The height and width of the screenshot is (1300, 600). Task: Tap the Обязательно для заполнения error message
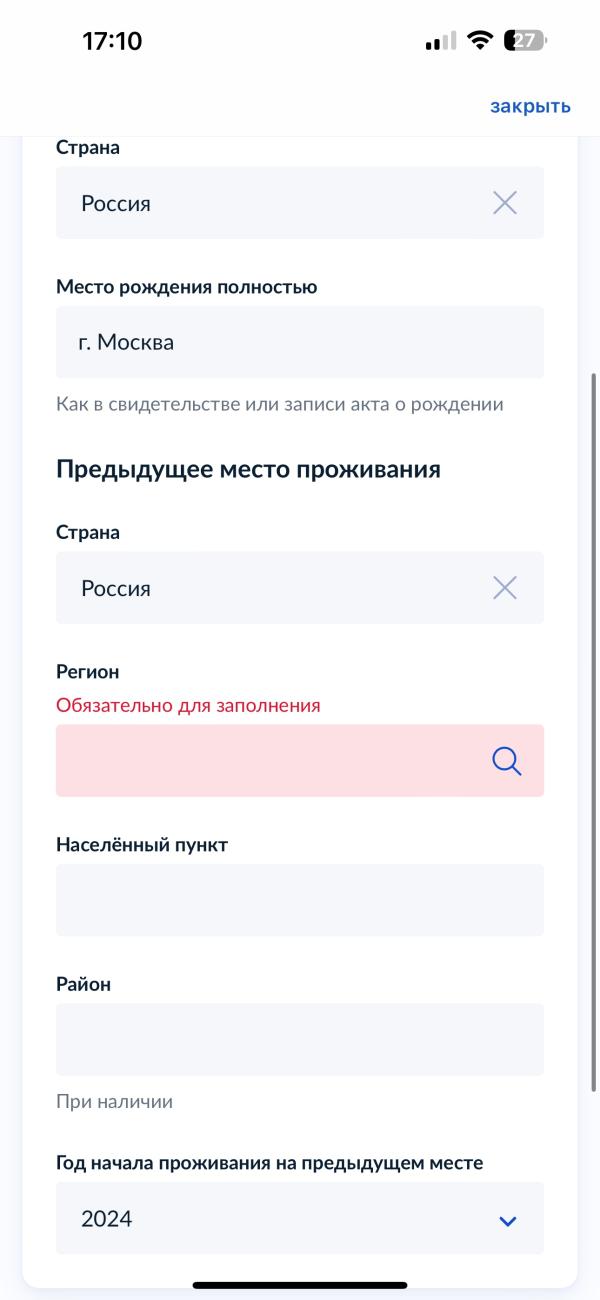point(188,706)
